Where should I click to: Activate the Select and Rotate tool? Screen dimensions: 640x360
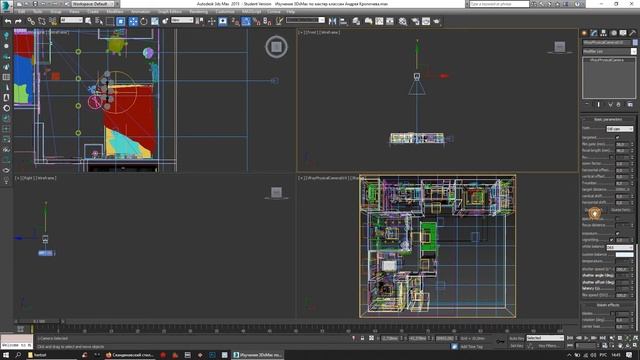point(144,21)
